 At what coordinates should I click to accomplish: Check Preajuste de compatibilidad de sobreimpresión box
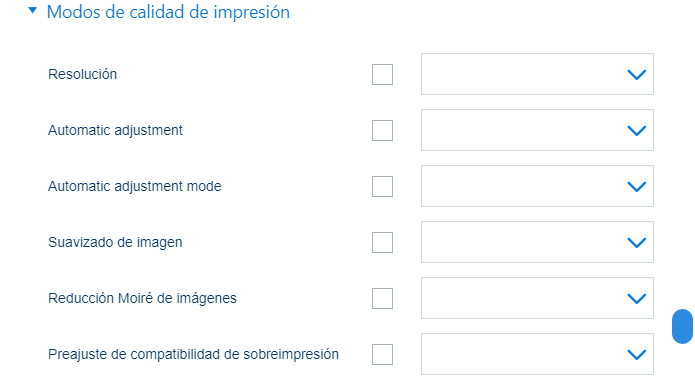coord(382,354)
